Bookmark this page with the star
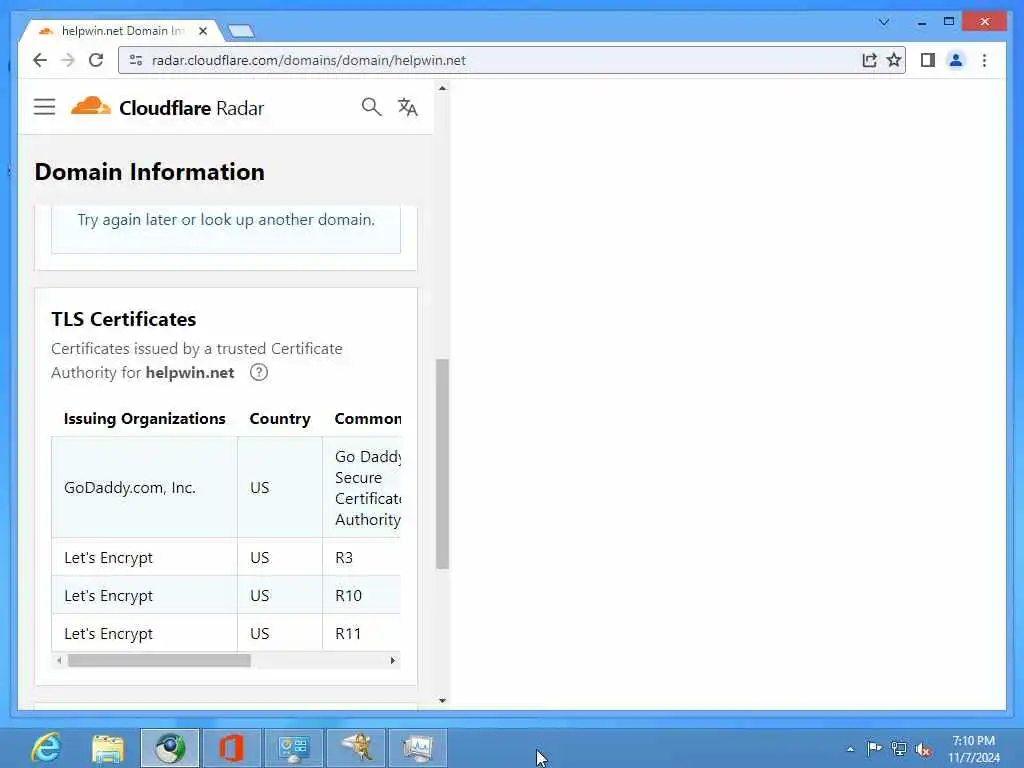1024x768 pixels. click(x=893, y=60)
